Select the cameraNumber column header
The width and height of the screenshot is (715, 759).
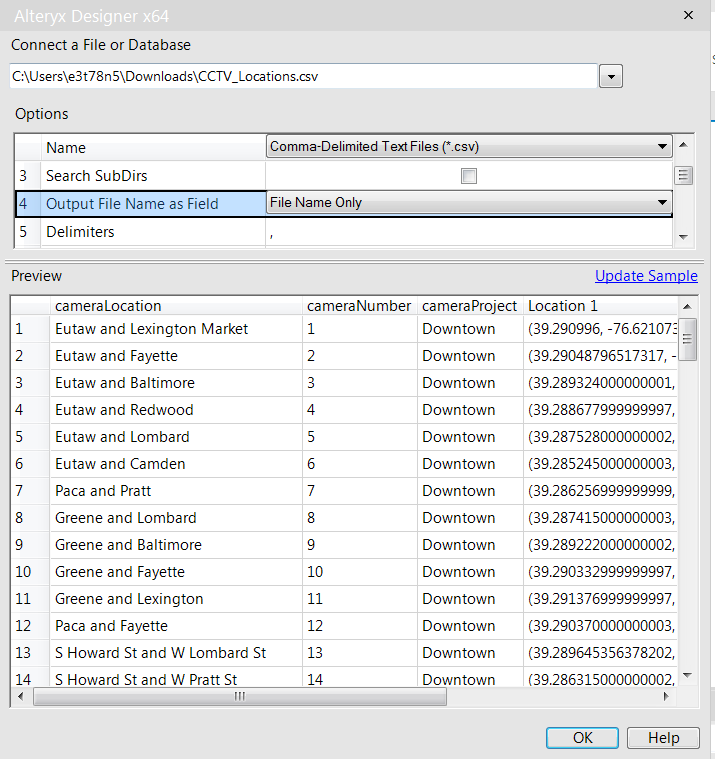click(x=359, y=306)
